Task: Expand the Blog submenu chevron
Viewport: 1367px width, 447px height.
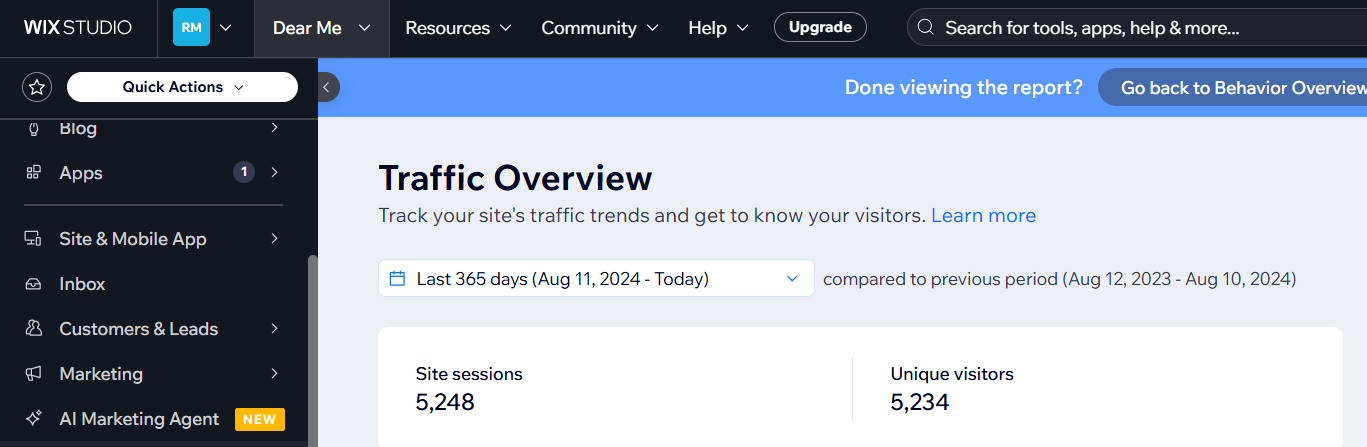Action: [x=274, y=128]
